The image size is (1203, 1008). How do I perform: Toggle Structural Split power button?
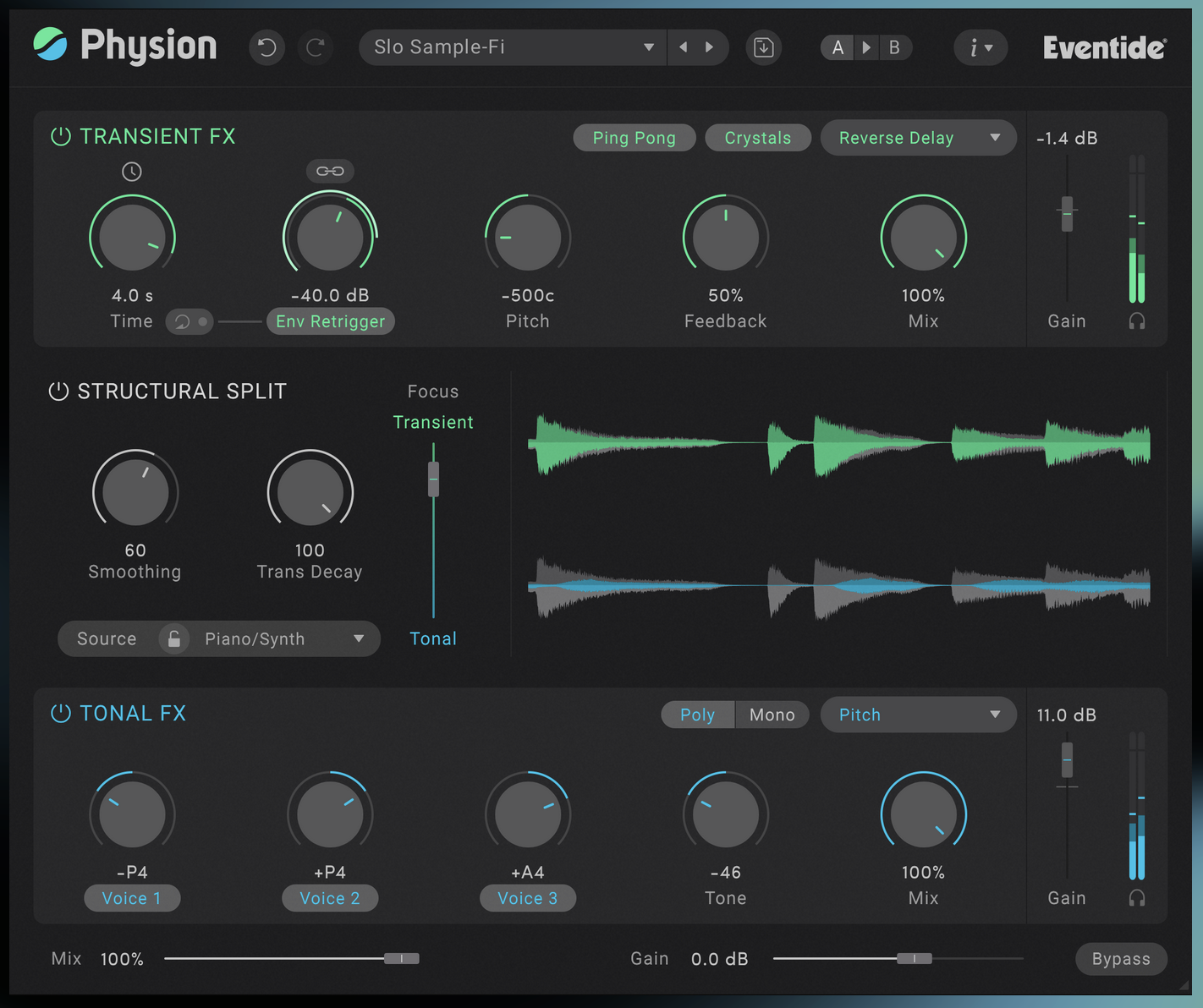point(58,392)
